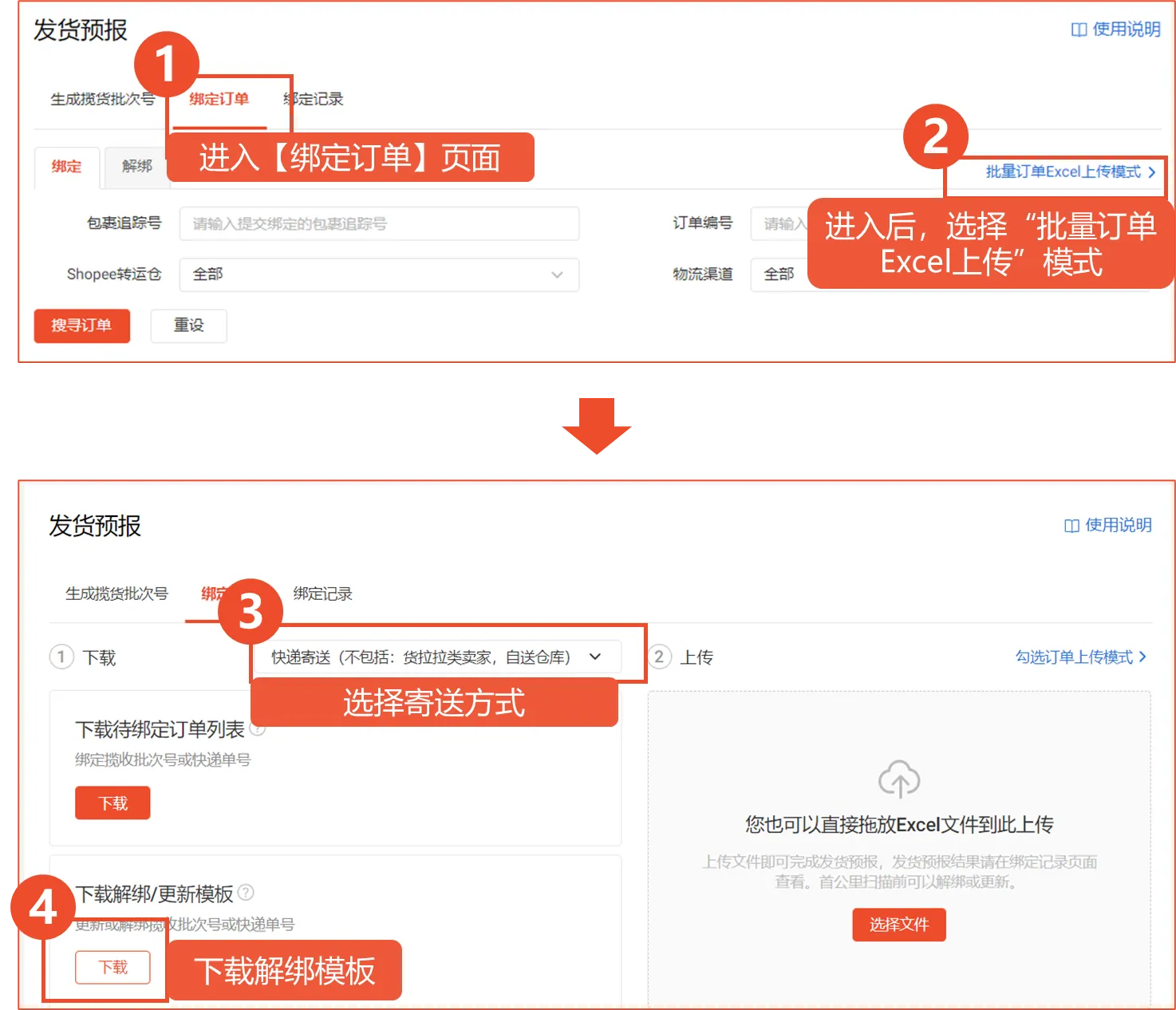Click arrow icon after 勾选订单上传模式
This screenshot has height=1010, width=1176.
click(1143, 657)
